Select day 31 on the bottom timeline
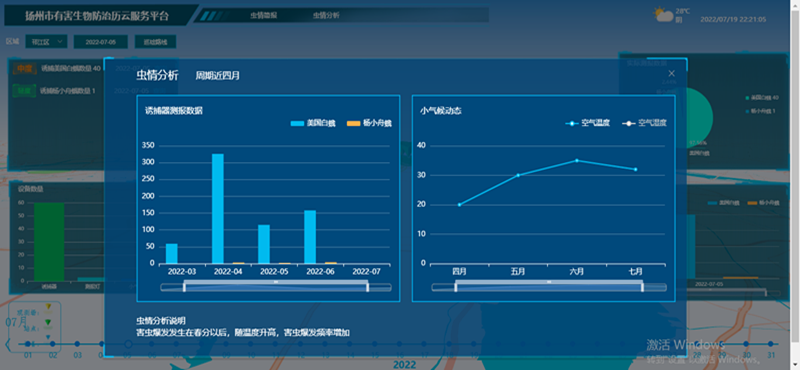The width and height of the screenshot is (800, 370). click(770, 344)
